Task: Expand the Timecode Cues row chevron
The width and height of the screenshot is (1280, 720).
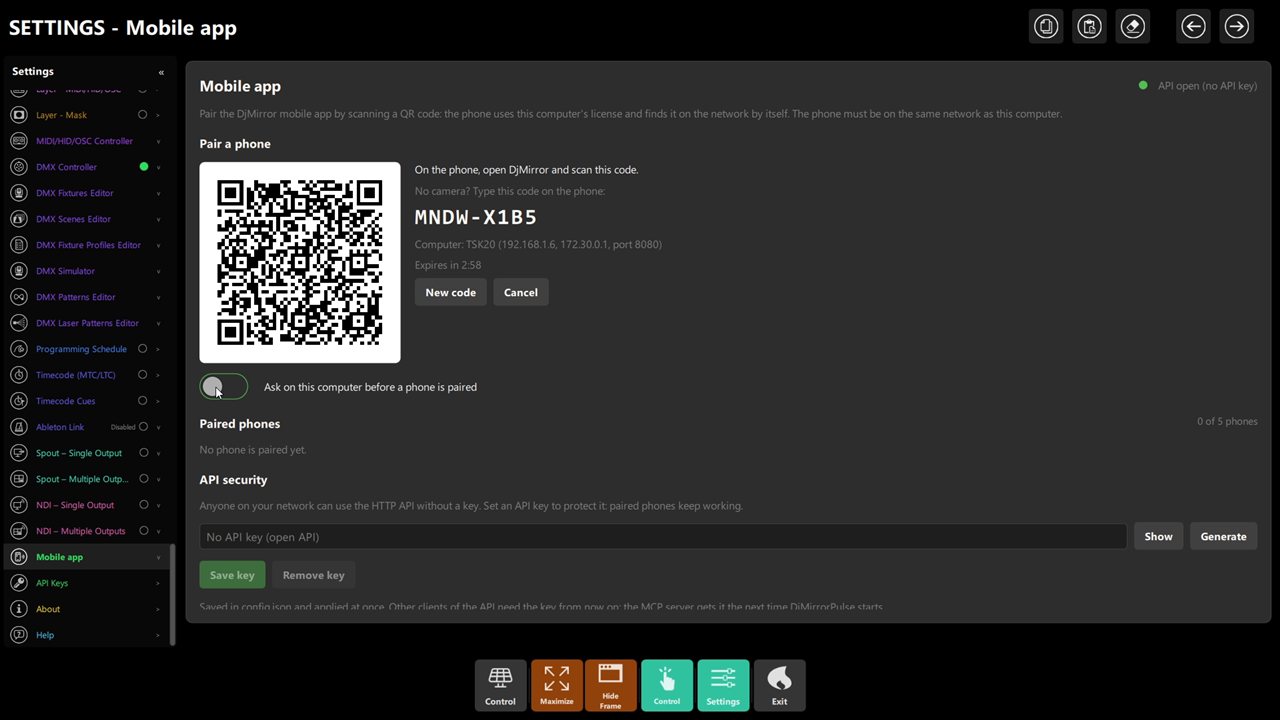Action: click(158, 401)
